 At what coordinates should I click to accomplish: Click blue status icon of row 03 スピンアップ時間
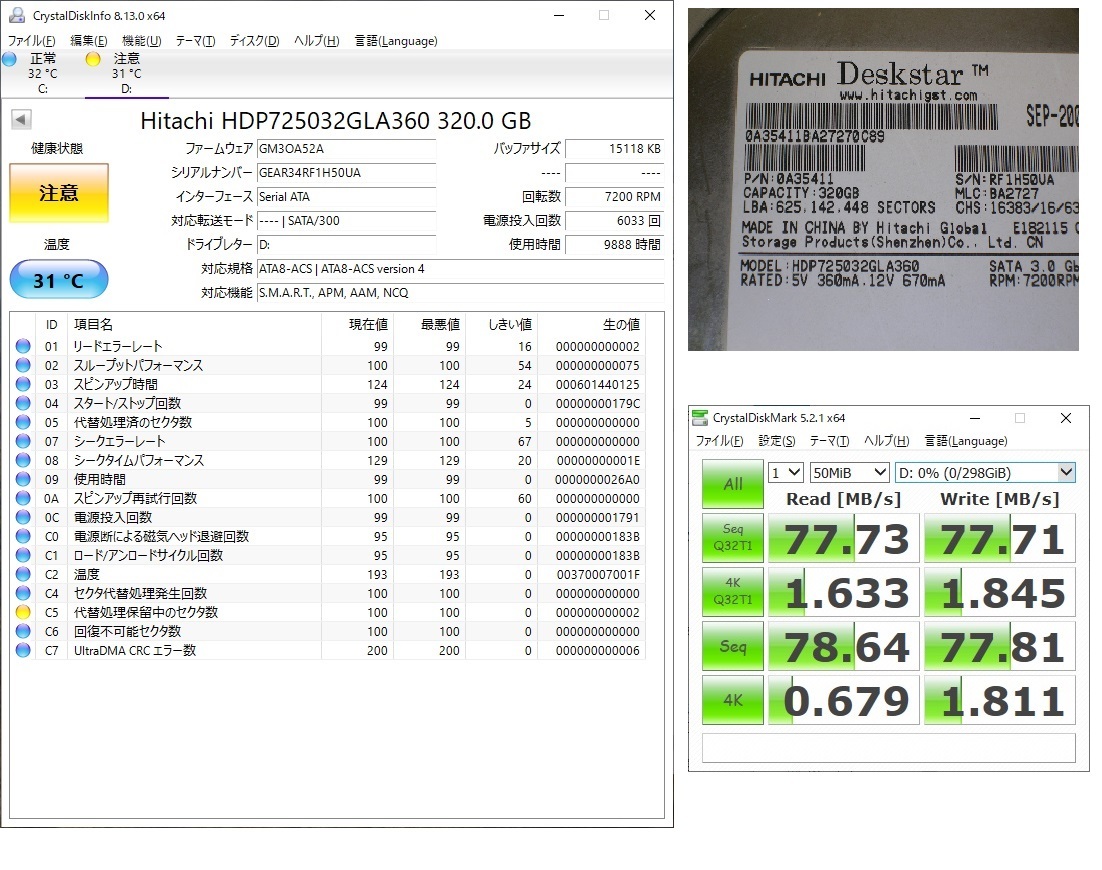point(23,384)
